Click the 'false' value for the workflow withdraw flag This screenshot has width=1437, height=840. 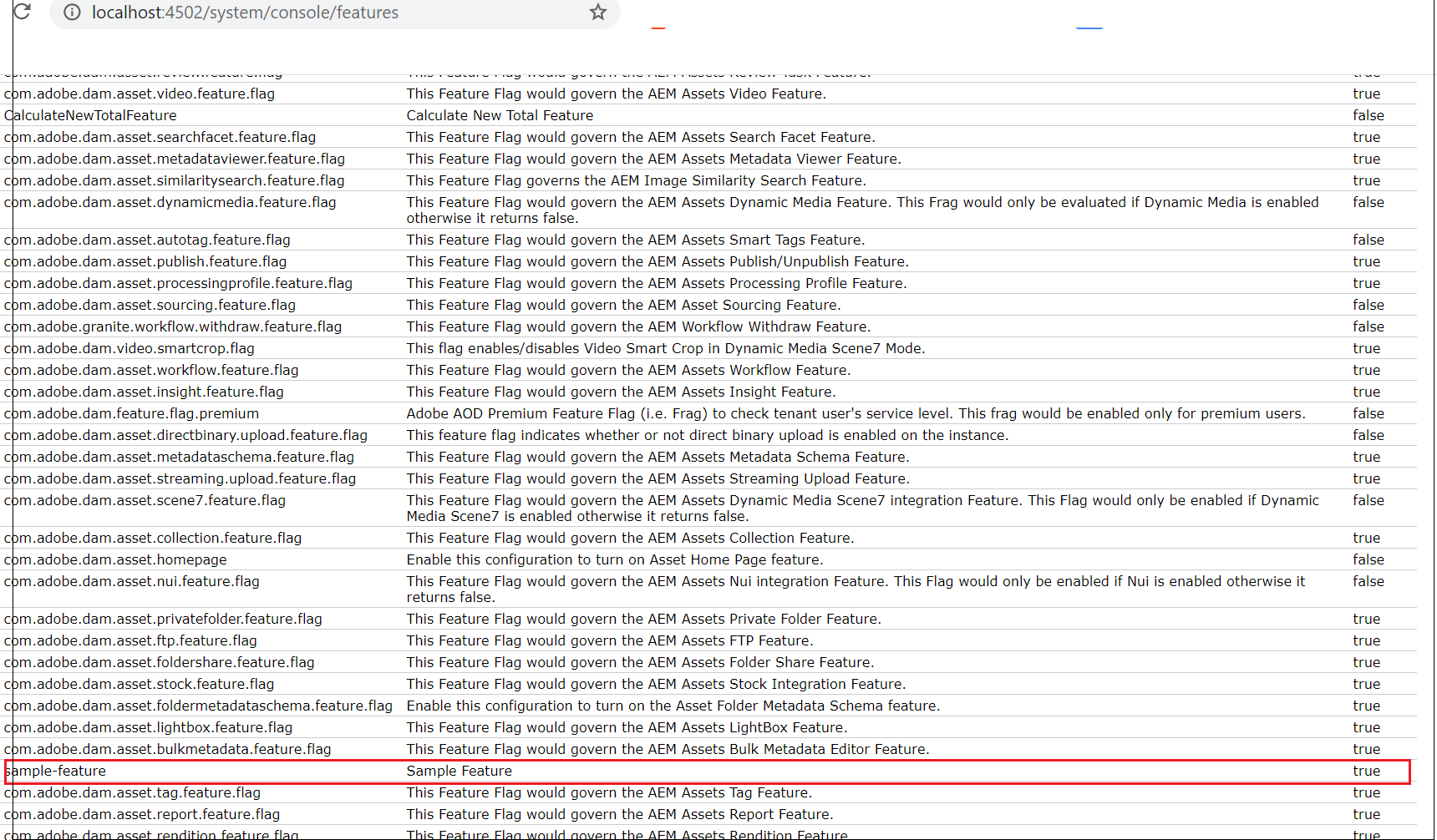tap(1368, 326)
